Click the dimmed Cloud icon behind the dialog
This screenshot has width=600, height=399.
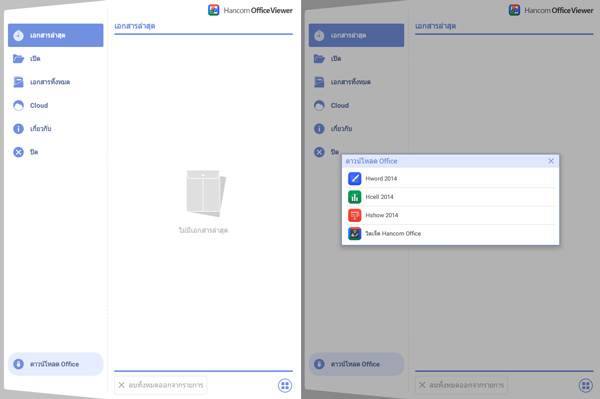coord(319,105)
